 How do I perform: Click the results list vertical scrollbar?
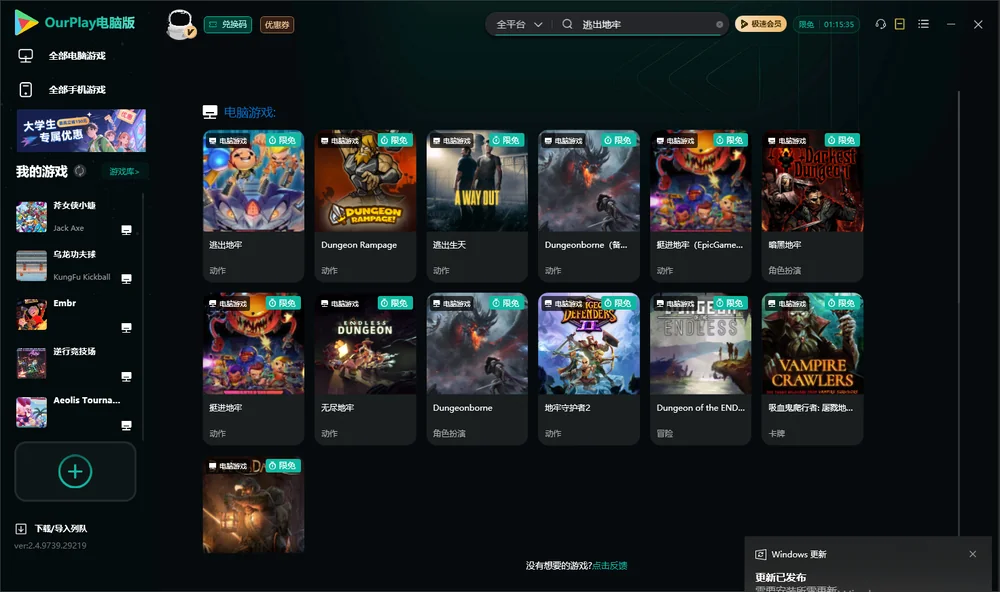click(x=959, y=313)
